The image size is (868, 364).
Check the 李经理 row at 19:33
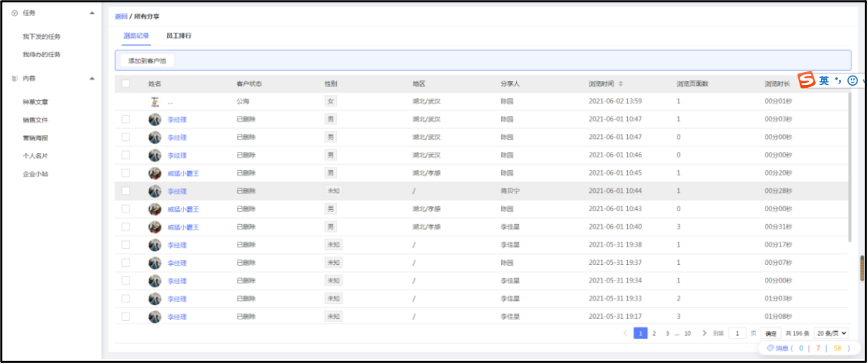[x=126, y=298]
